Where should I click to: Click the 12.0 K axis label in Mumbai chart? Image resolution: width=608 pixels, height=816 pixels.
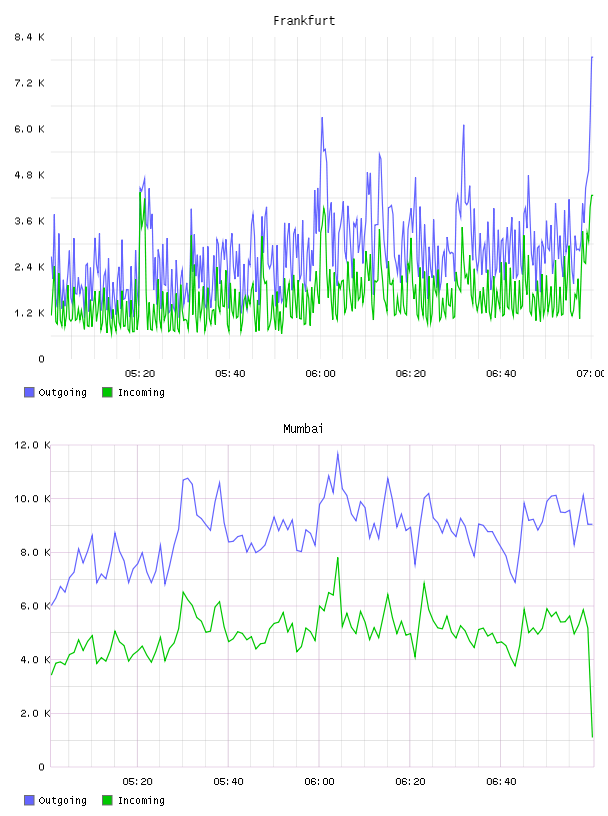[x=32, y=445]
